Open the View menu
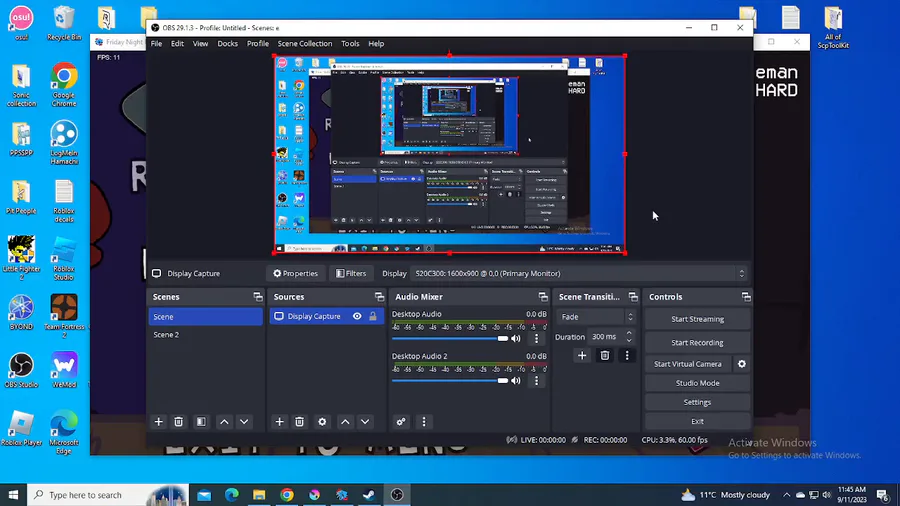Image resolution: width=900 pixels, height=506 pixels. pyautogui.click(x=200, y=44)
